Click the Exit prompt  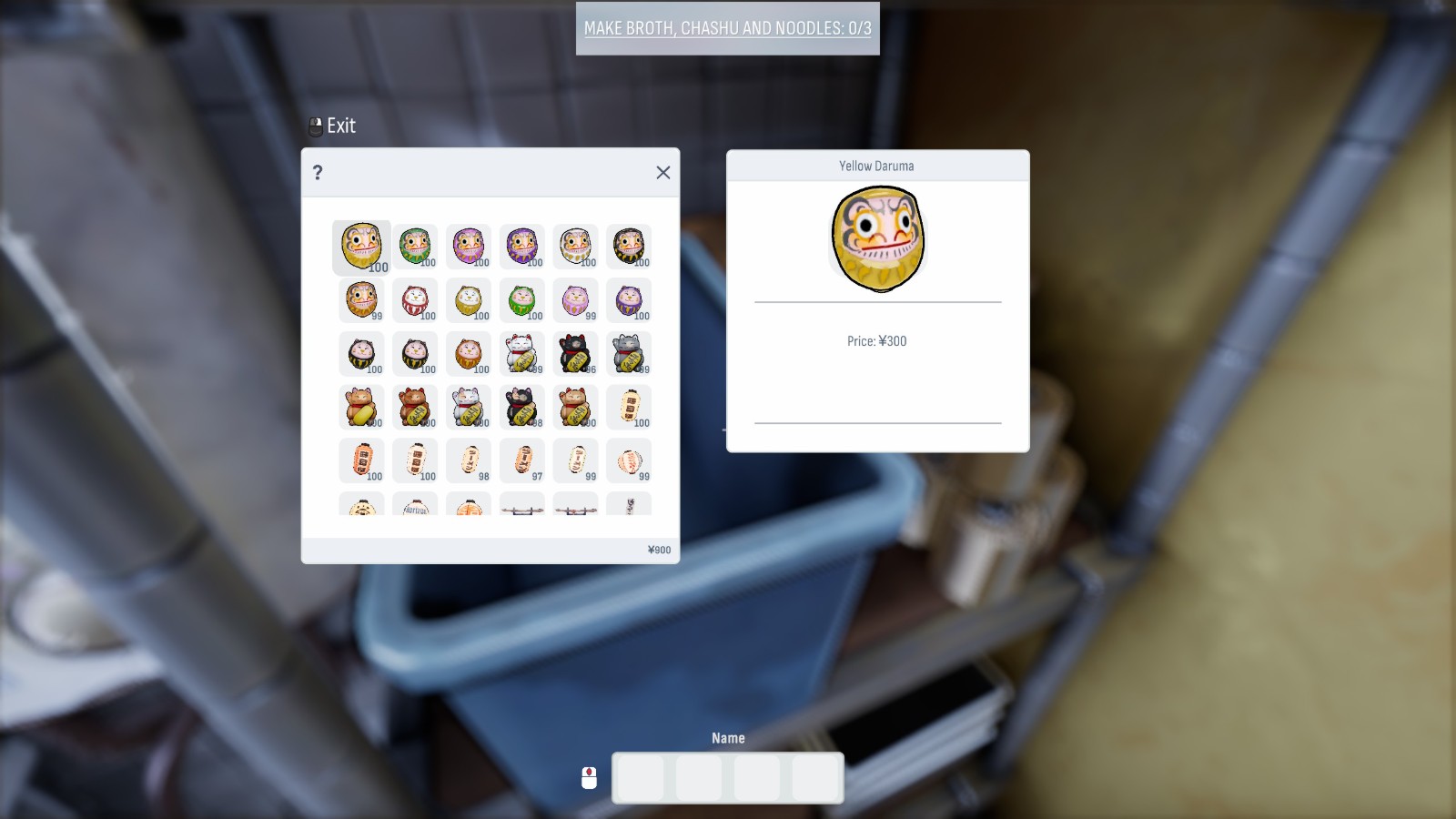(x=332, y=126)
